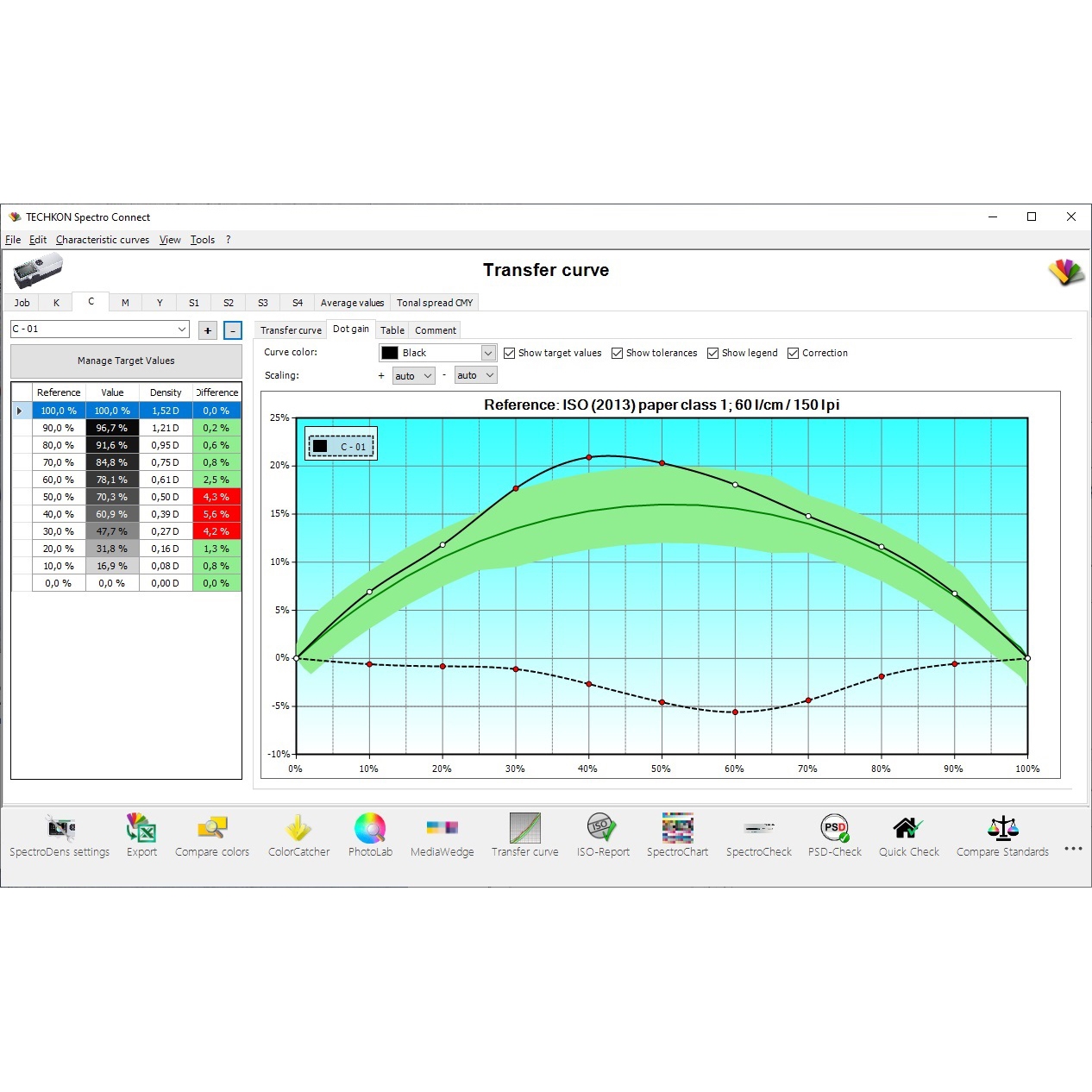
Task: Open Quick Check
Action: coord(908,836)
